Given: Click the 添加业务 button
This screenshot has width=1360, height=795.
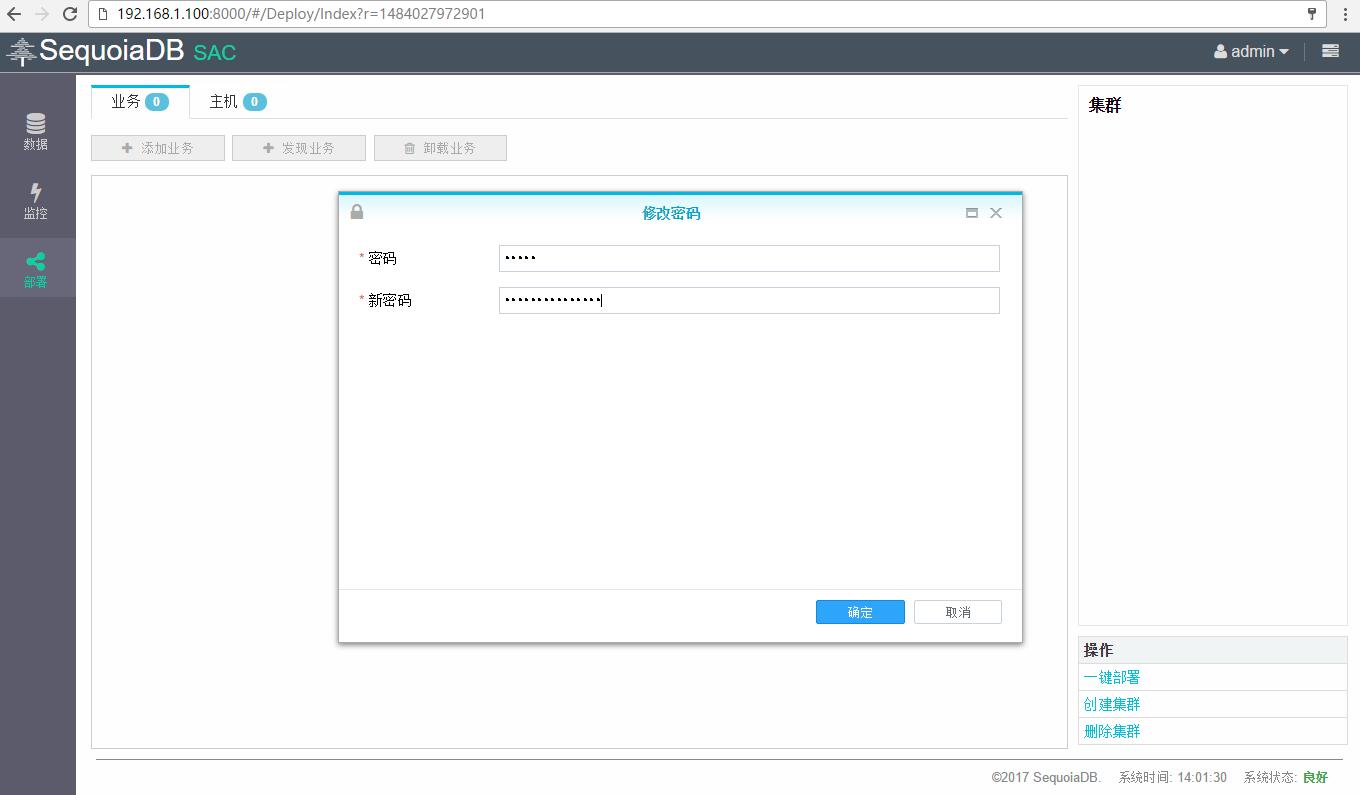Looking at the screenshot, I should point(158,148).
